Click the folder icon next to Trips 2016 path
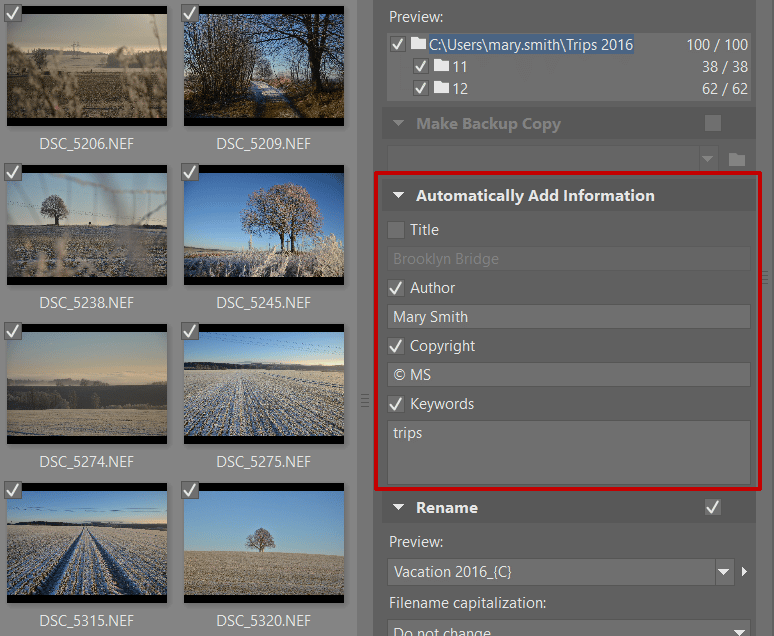This screenshot has height=636, width=774. point(418,43)
